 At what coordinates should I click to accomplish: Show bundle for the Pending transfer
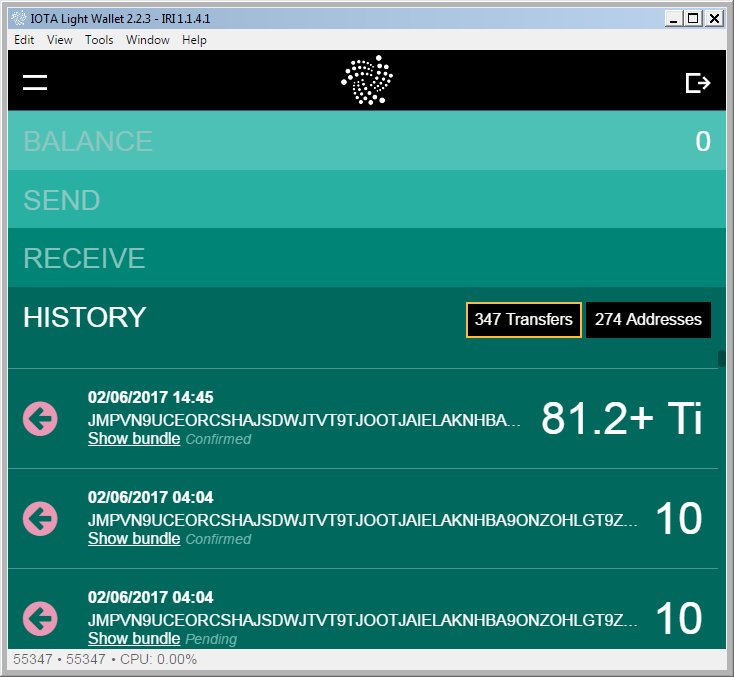tap(134, 639)
